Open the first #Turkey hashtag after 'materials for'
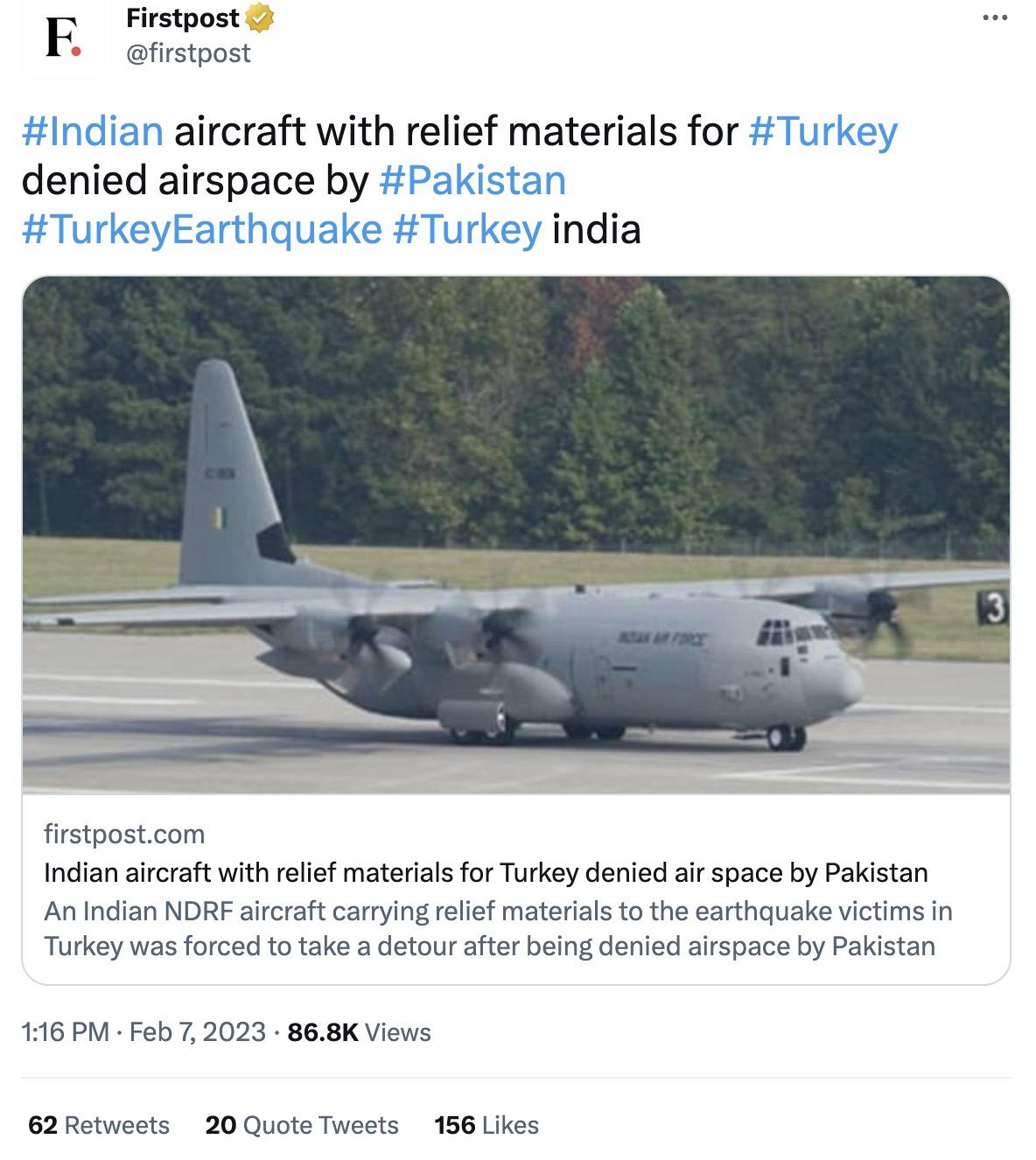 (x=823, y=131)
